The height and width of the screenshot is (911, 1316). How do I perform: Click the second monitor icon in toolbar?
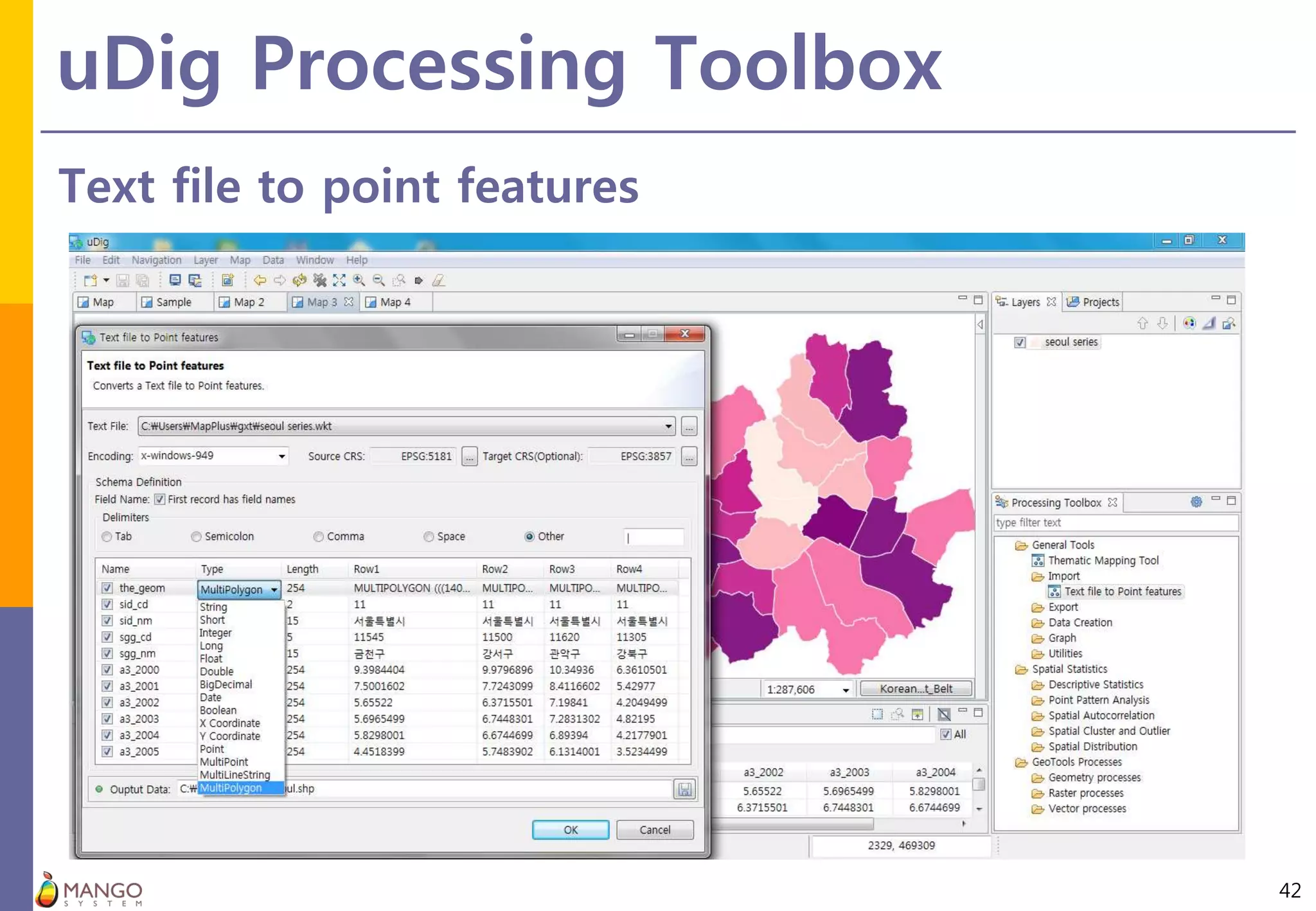coord(195,280)
